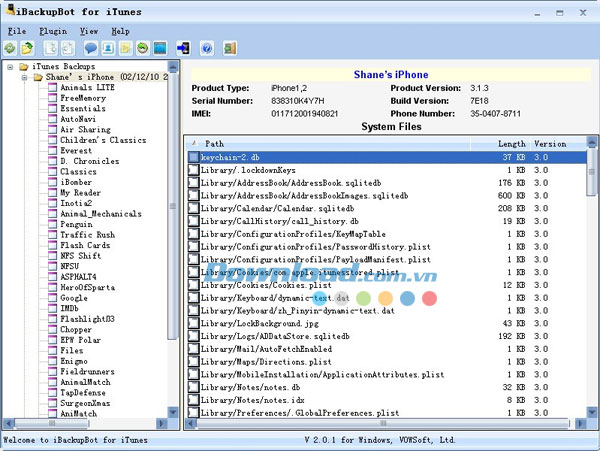Click the tree panel scroll up arrow
This screenshot has width=600, height=451.
point(173,67)
